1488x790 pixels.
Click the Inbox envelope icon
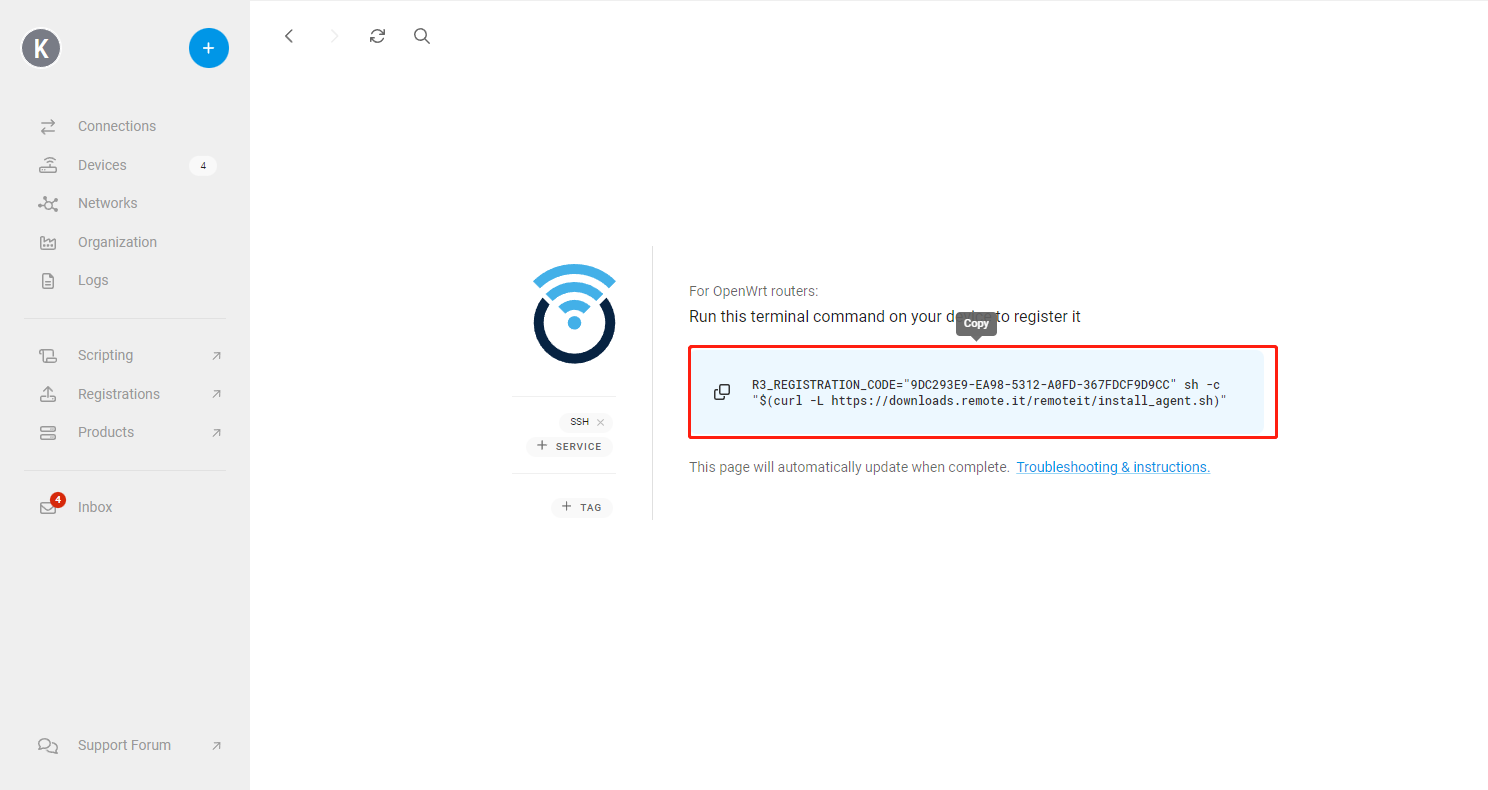click(x=47, y=508)
